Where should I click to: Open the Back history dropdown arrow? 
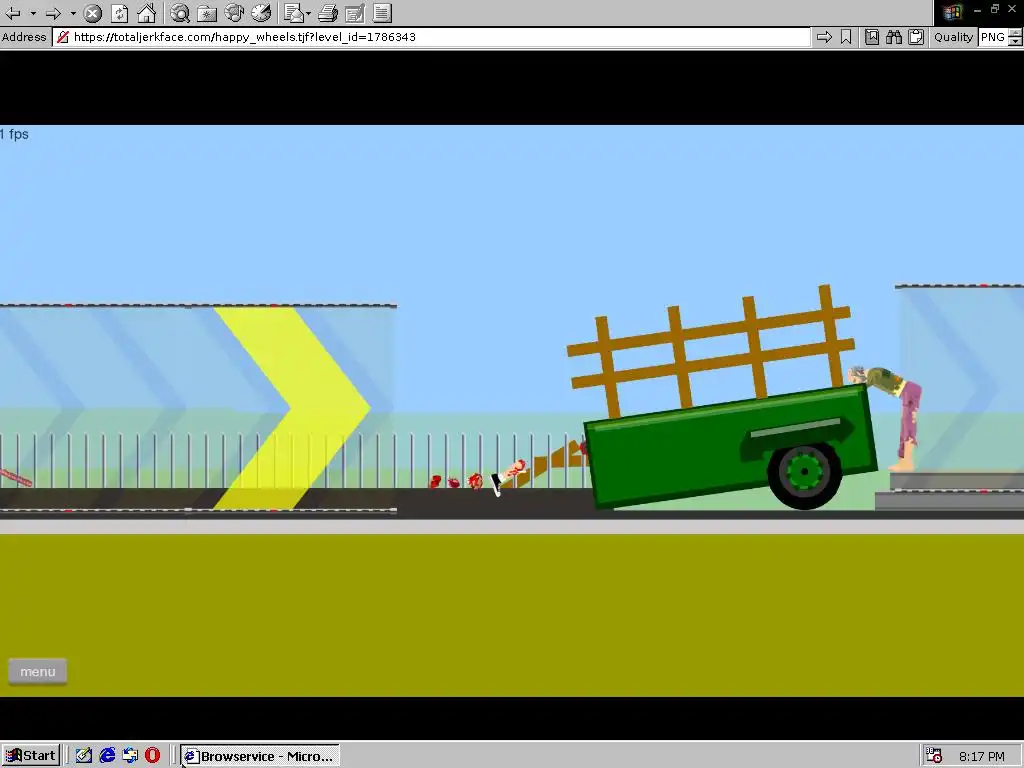pos(33,13)
